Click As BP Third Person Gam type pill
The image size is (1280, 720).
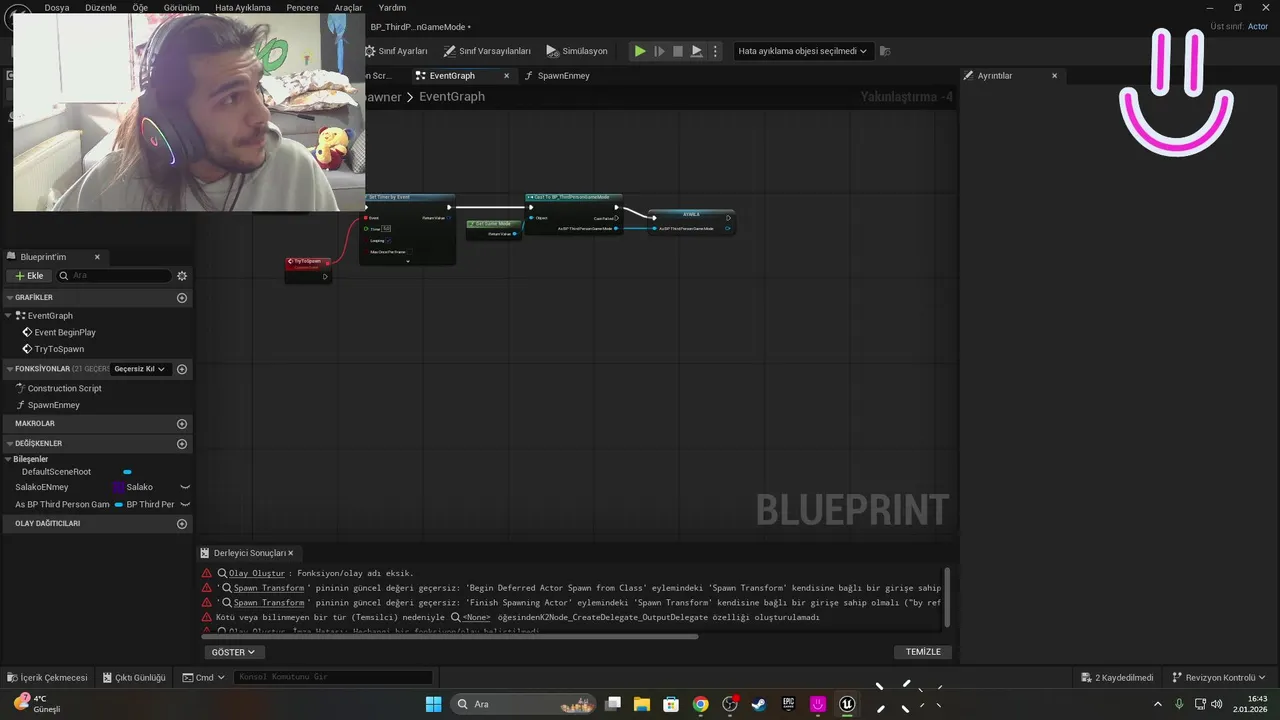119,505
